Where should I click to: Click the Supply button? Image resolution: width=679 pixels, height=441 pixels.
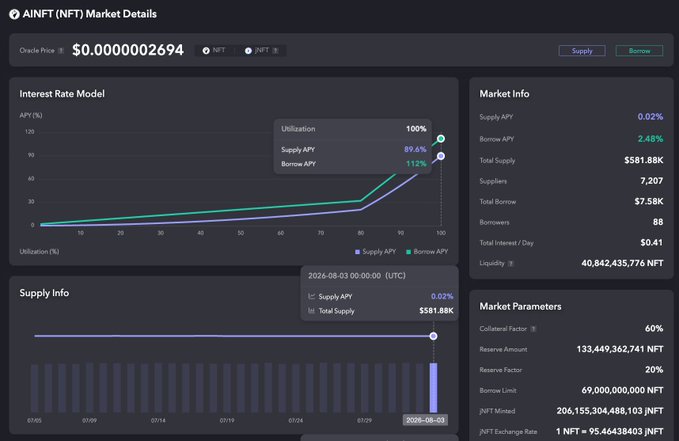pyautogui.click(x=582, y=51)
